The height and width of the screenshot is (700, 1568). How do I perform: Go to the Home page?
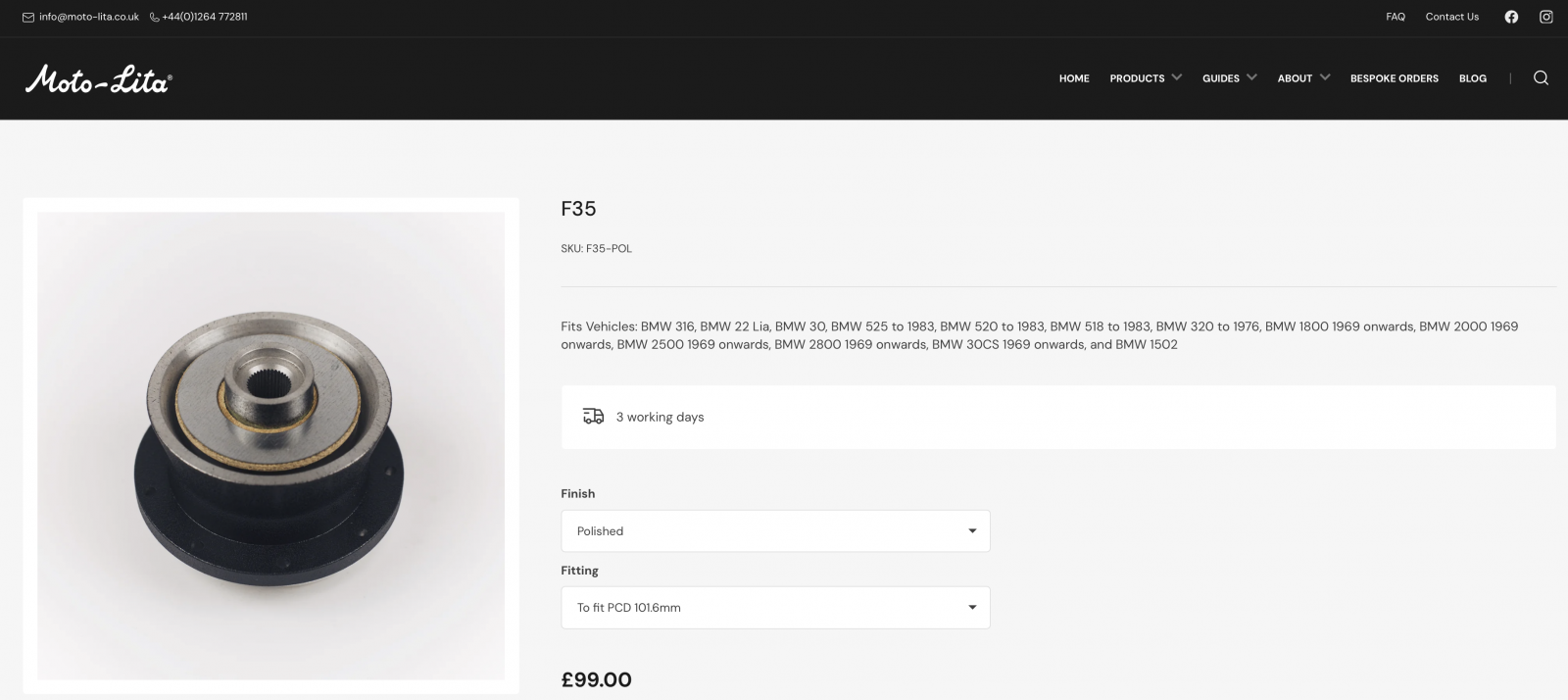(1074, 78)
